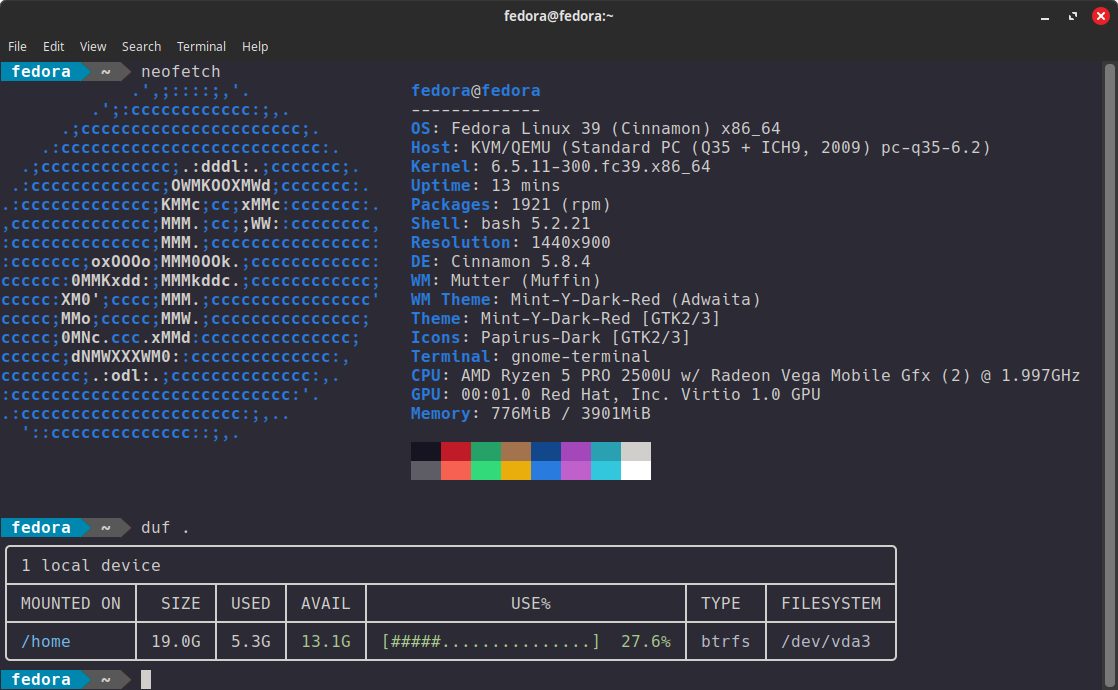Screen dimensions: 1118x690
Task: Click the blue "fedora@fedora" neofetch header
Action: coord(476,91)
